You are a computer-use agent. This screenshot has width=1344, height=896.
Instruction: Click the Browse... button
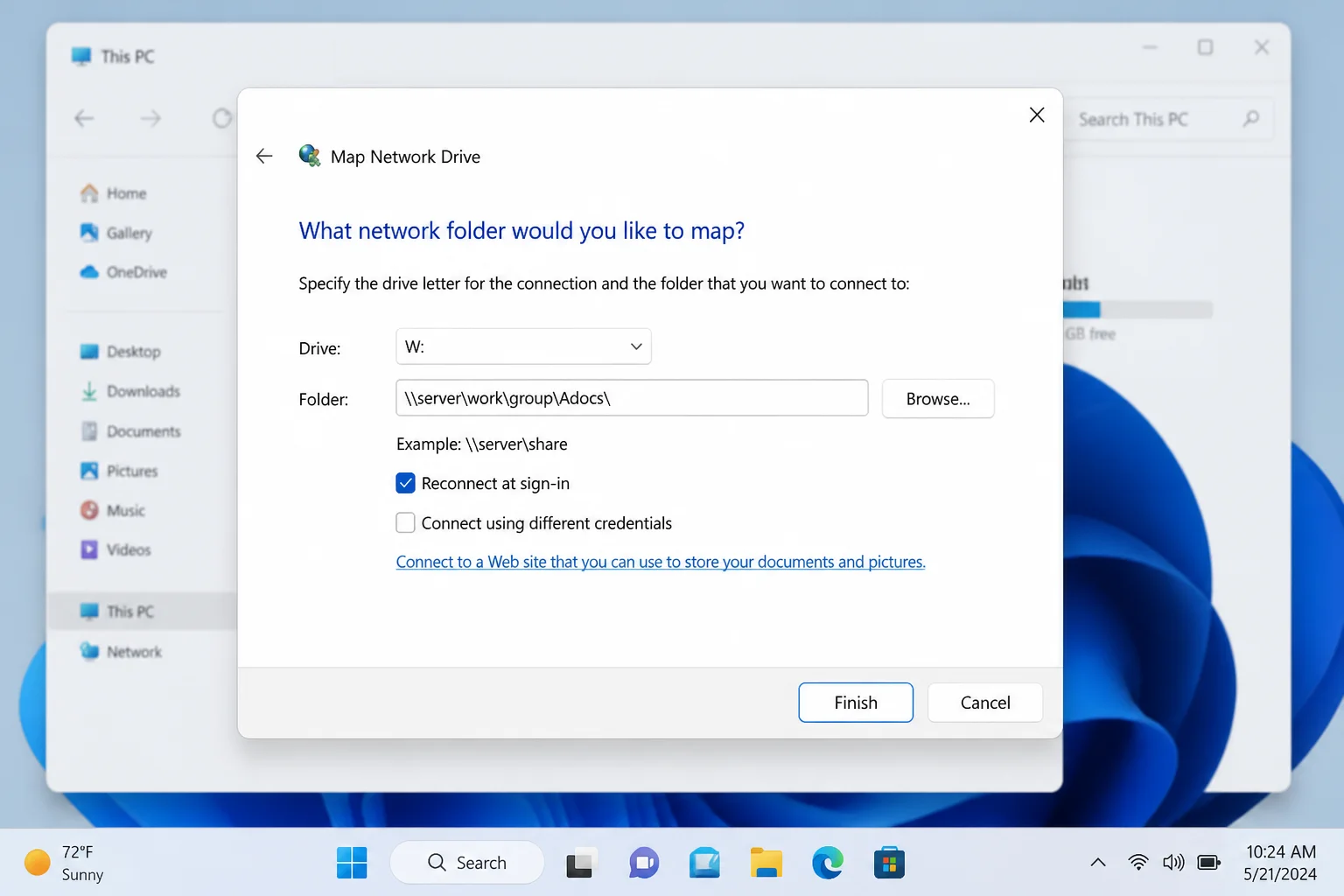938,399
